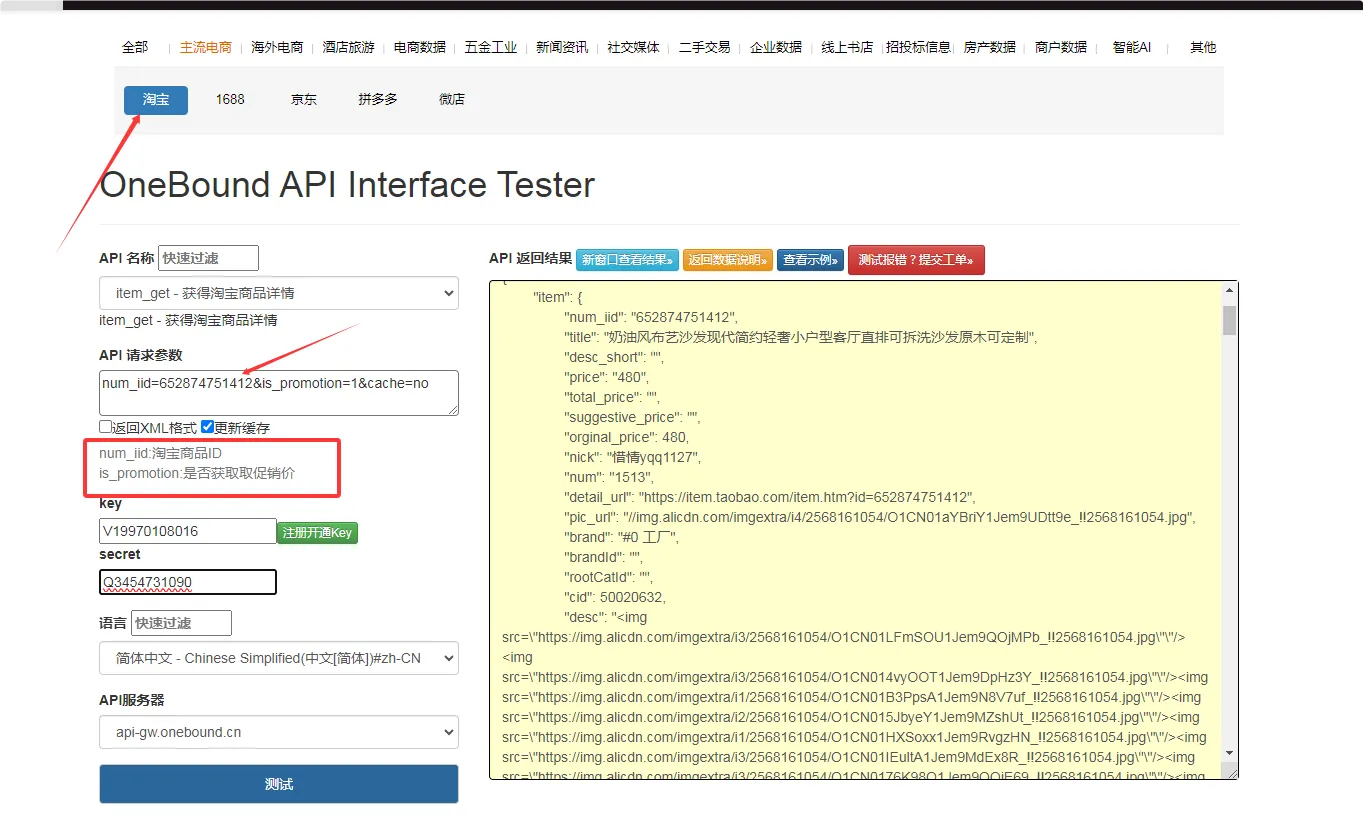Open the 商户数据 category
1363x822 pixels.
click(x=1061, y=47)
